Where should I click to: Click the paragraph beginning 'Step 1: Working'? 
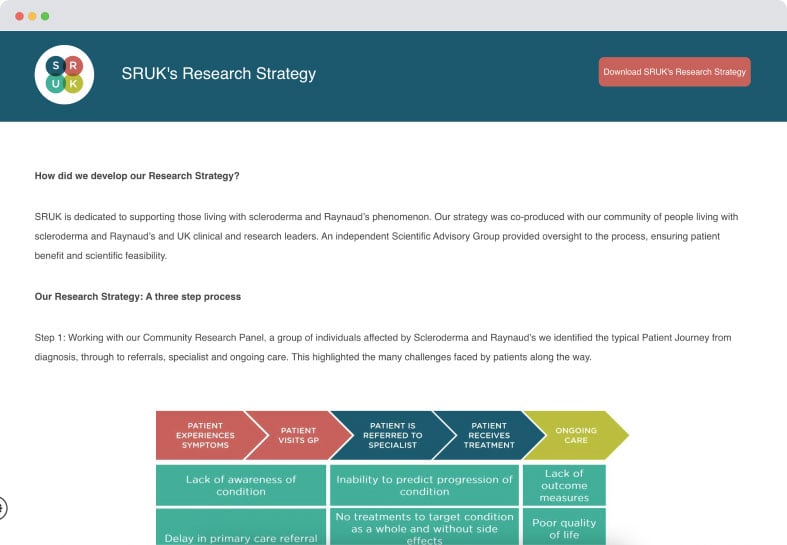click(x=383, y=347)
